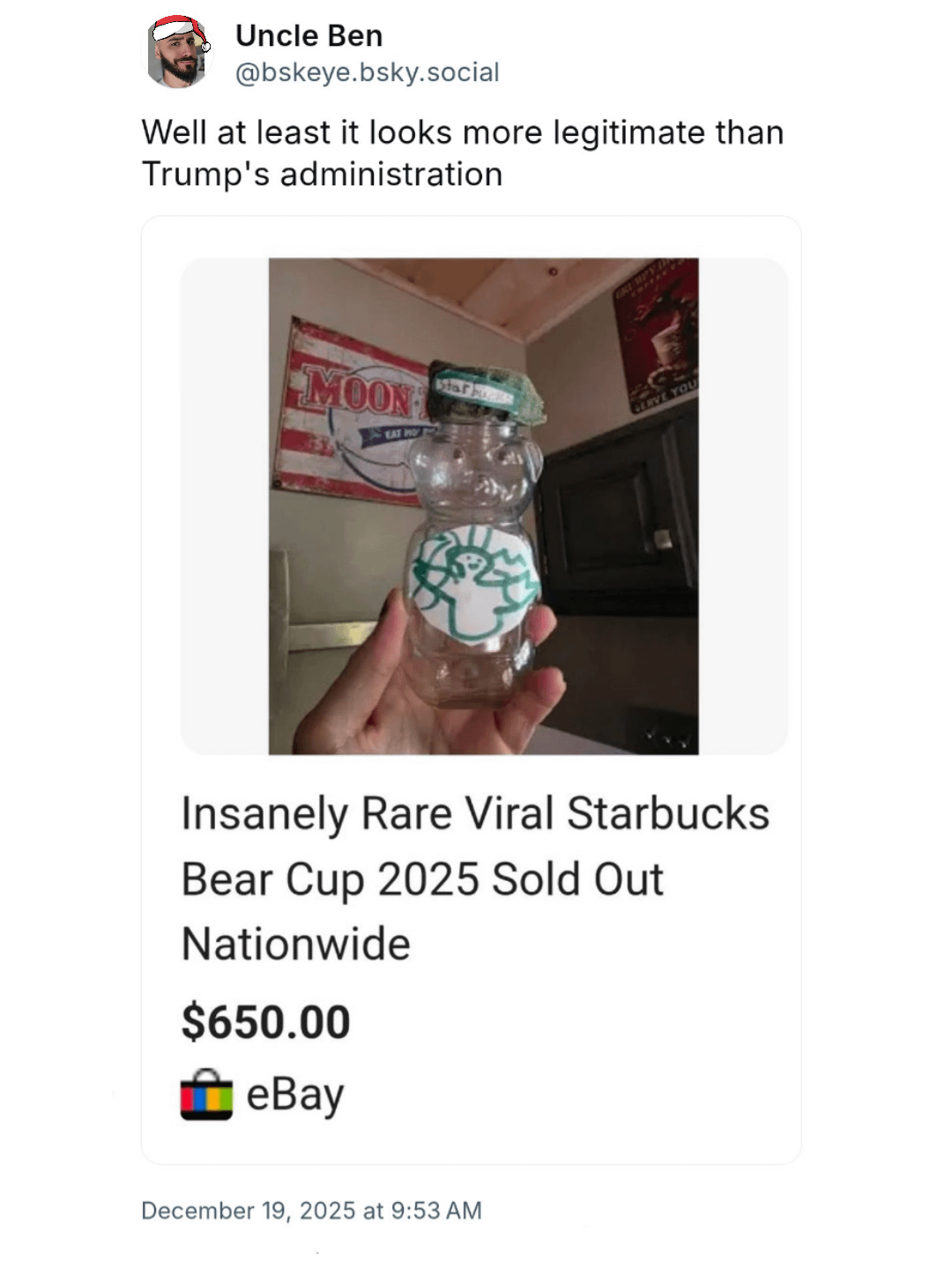This screenshot has height=1270, width=952.
Task: Click the eBay shopping bag icon
Action: [206, 1094]
